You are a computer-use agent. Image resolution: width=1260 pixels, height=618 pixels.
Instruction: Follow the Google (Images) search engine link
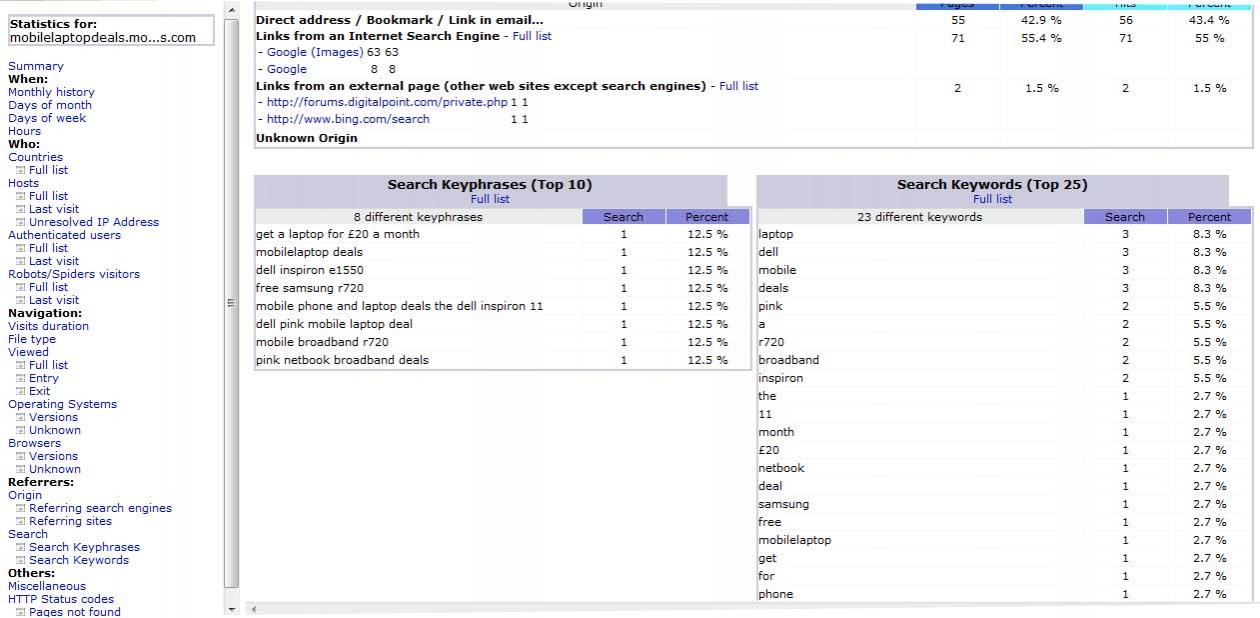pos(315,52)
